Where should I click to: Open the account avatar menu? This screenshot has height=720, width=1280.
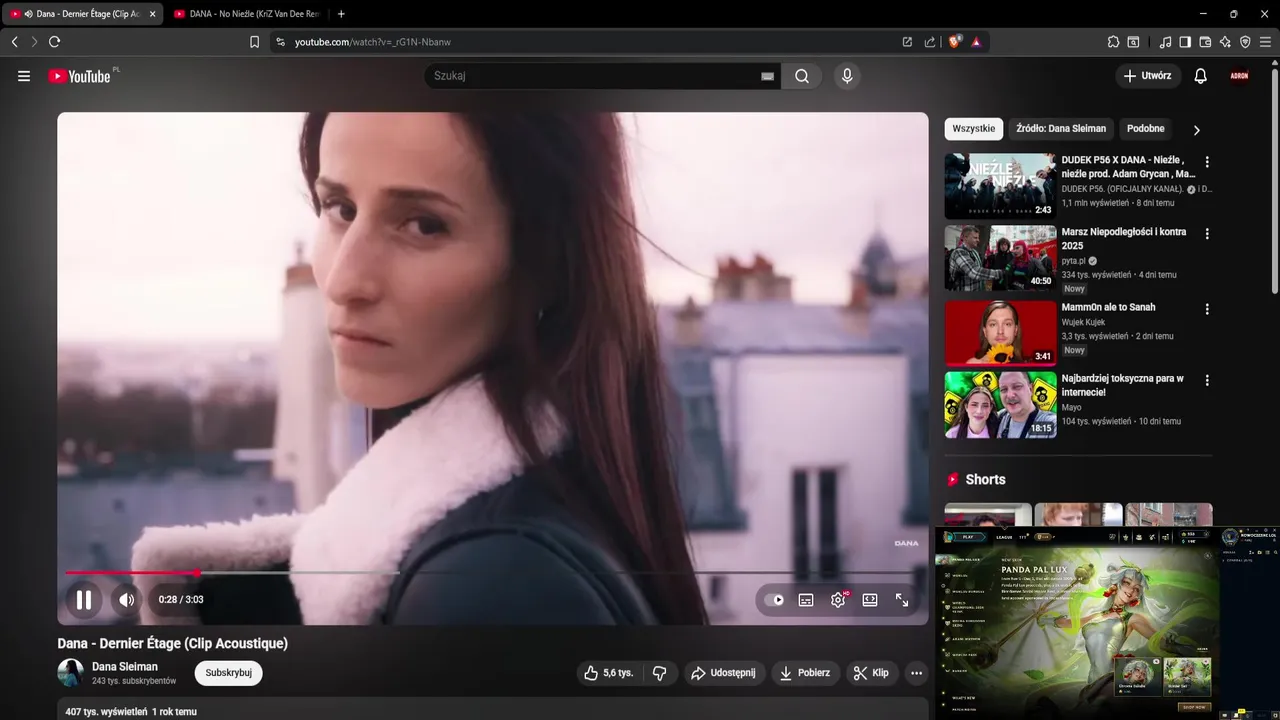[1240, 76]
